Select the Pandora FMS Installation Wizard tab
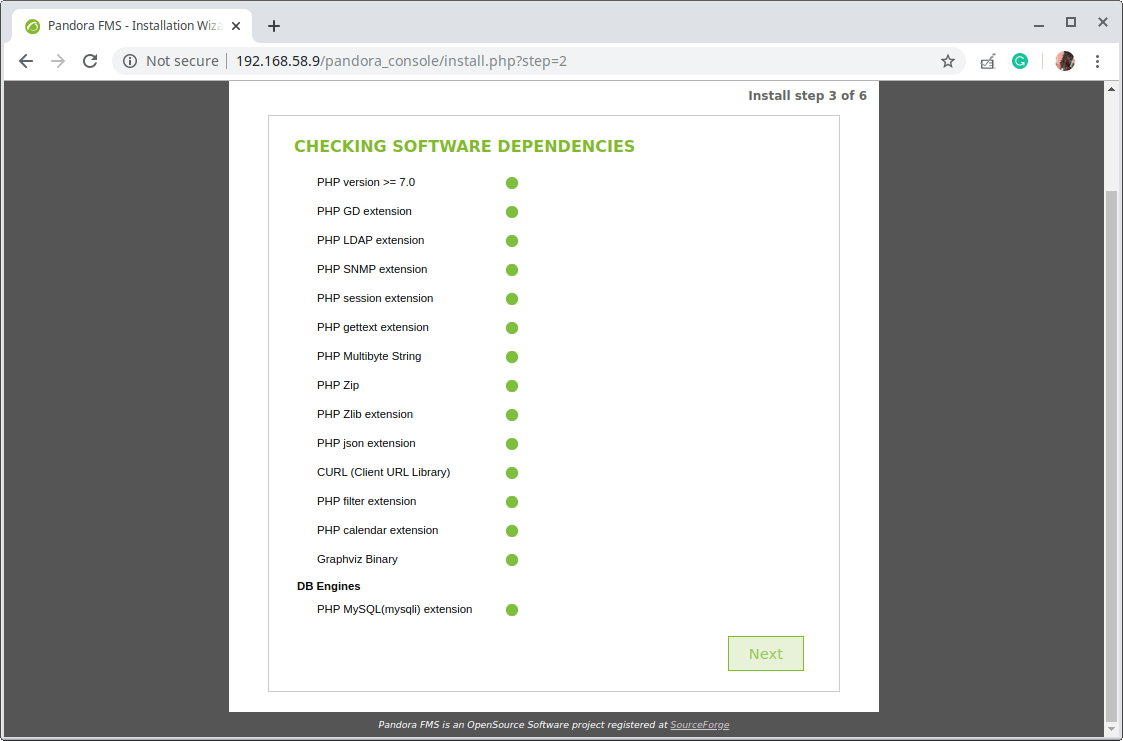The height and width of the screenshot is (741, 1123). 132,26
